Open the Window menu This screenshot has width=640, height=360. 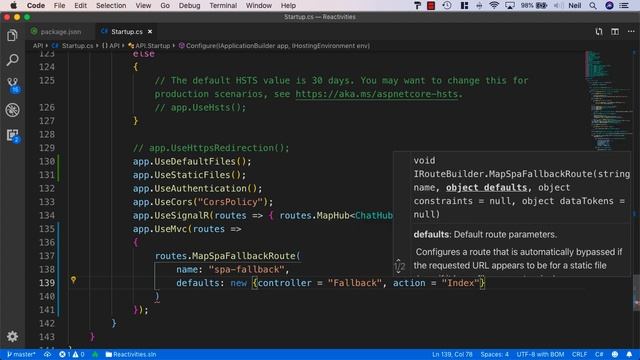click(x=259, y=5)
